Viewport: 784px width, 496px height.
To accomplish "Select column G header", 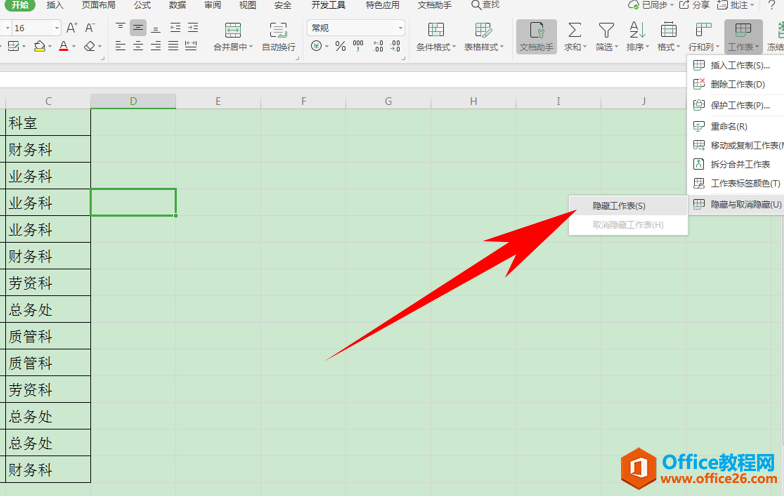I will [388, 101].
